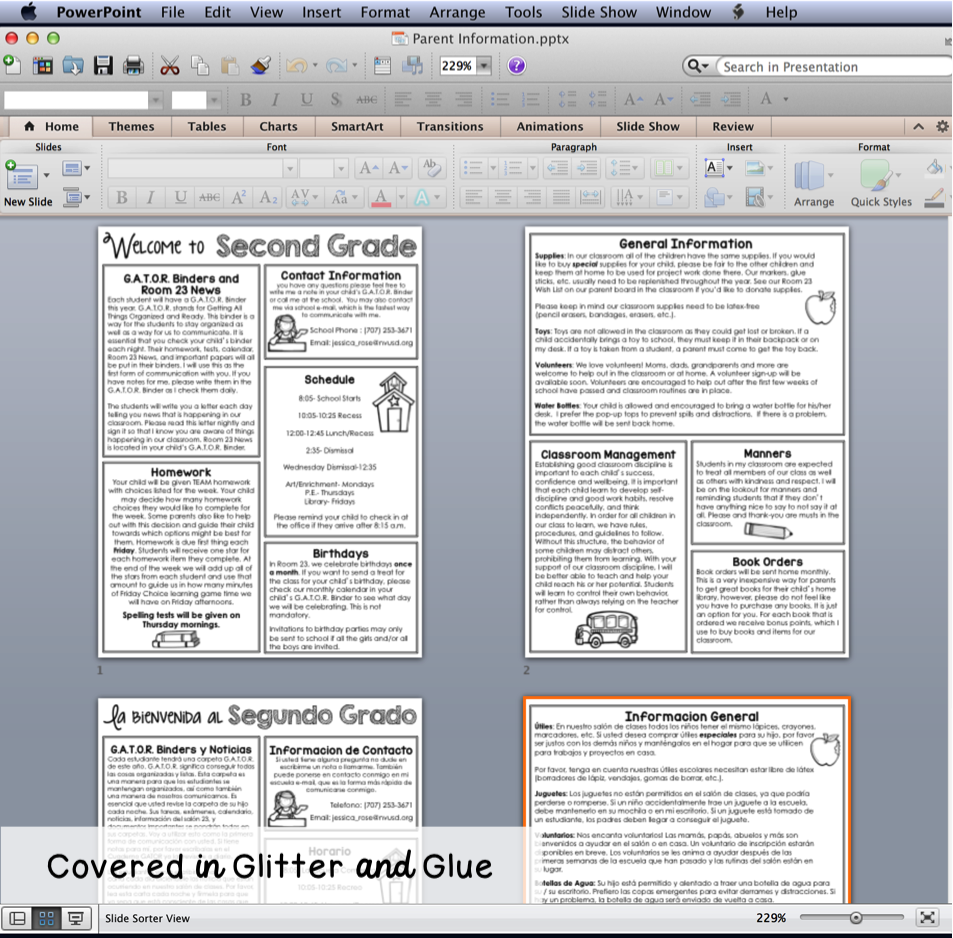Toggle center text alignment in ribbon
The width and height of the screenshot is (953, 938).
click(503, 197)
